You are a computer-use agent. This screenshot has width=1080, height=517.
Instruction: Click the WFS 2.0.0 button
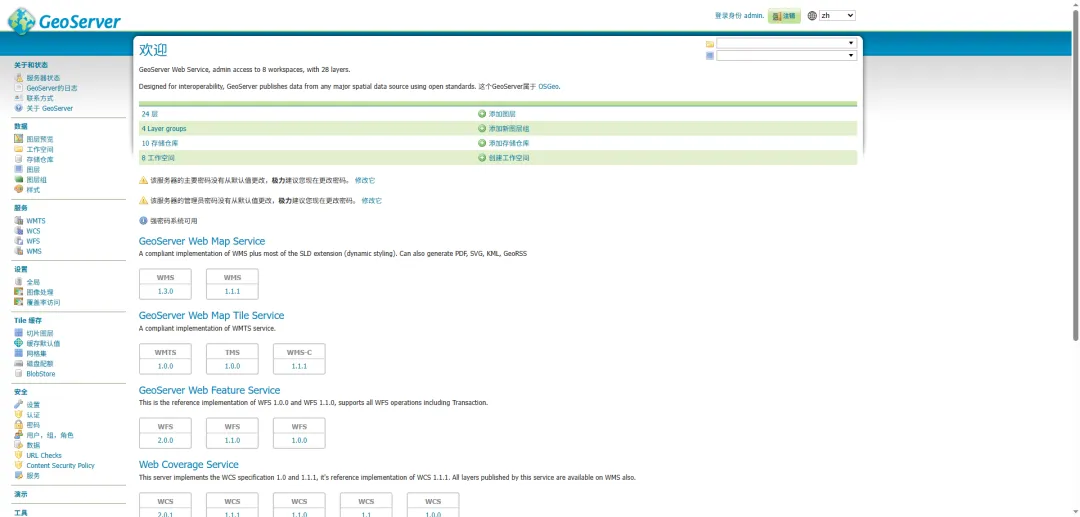coord(165,433)
